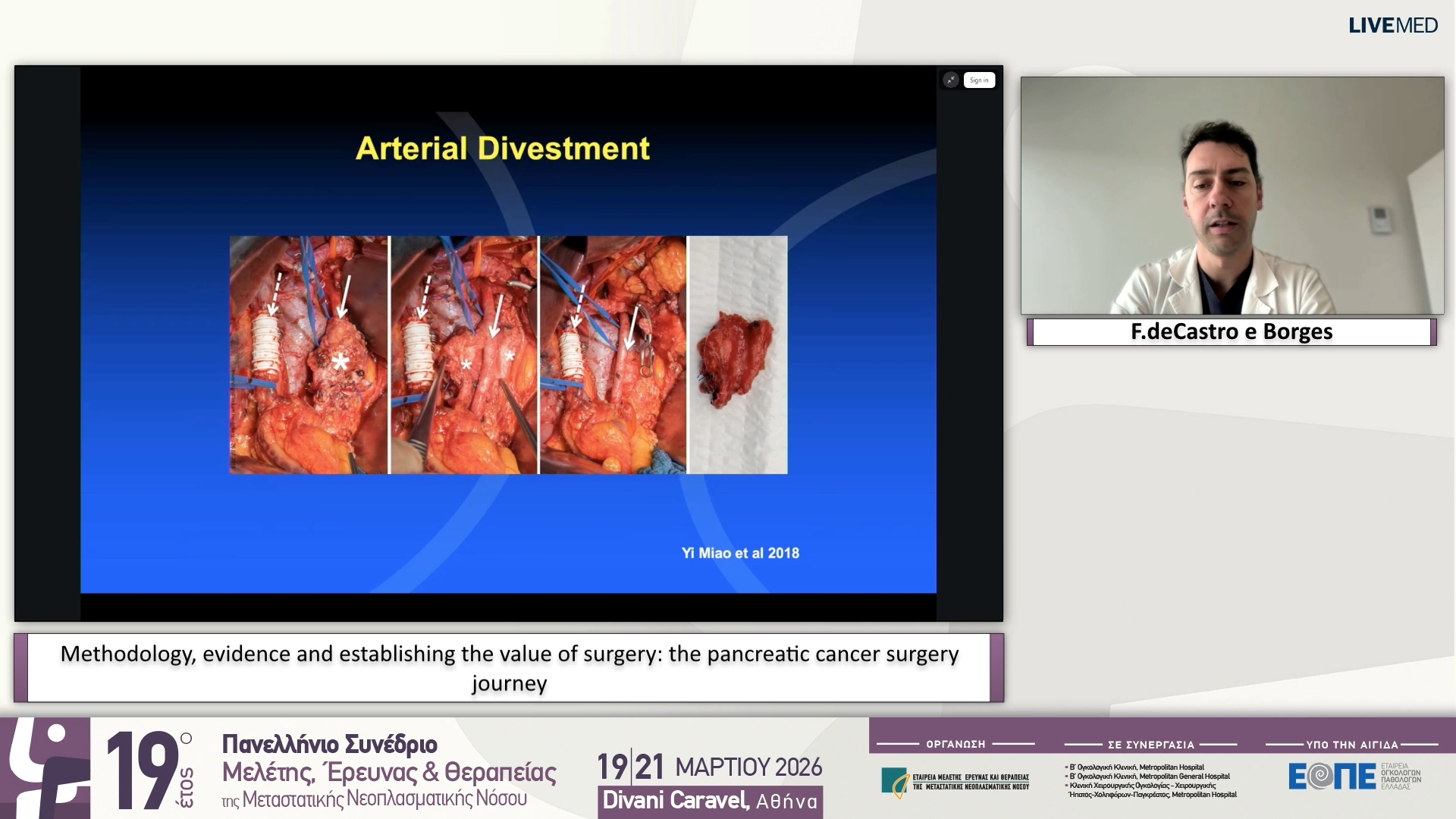The image size is (1456, 819).
Task: Click the LIVEMED logo in the top right
Action: [1392, 25]
